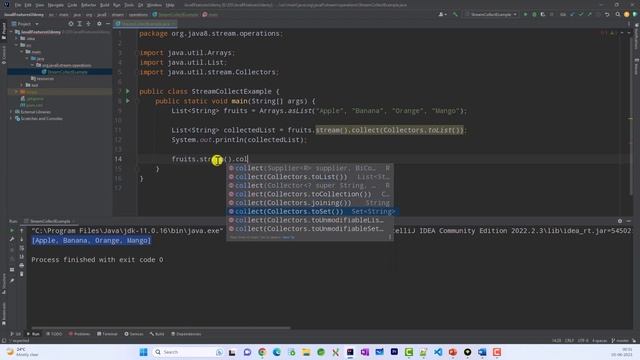Select StreamCollectExample file in project tree

point(67,72)
